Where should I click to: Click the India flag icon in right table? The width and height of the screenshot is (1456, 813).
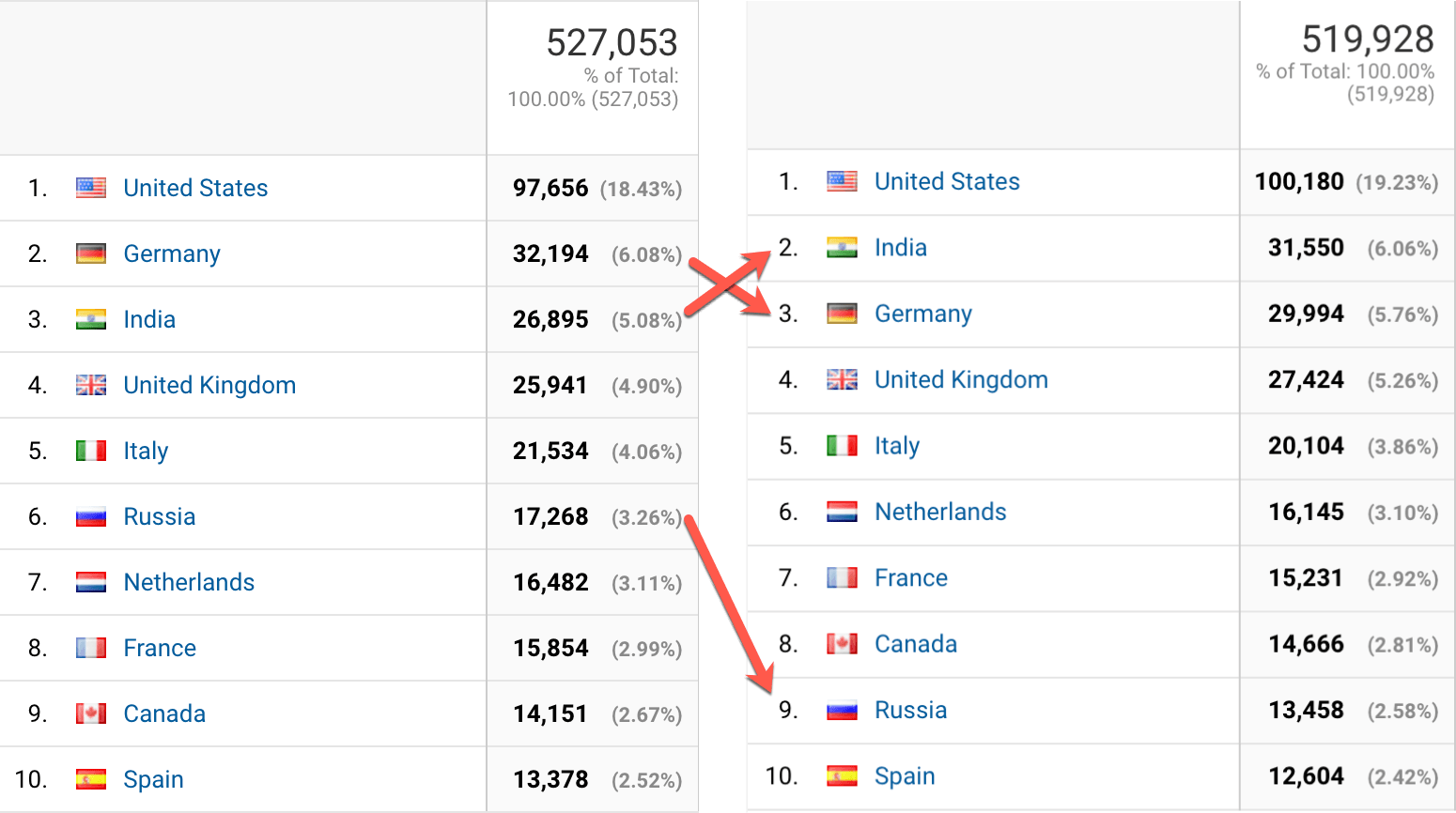tap(842, 248)
